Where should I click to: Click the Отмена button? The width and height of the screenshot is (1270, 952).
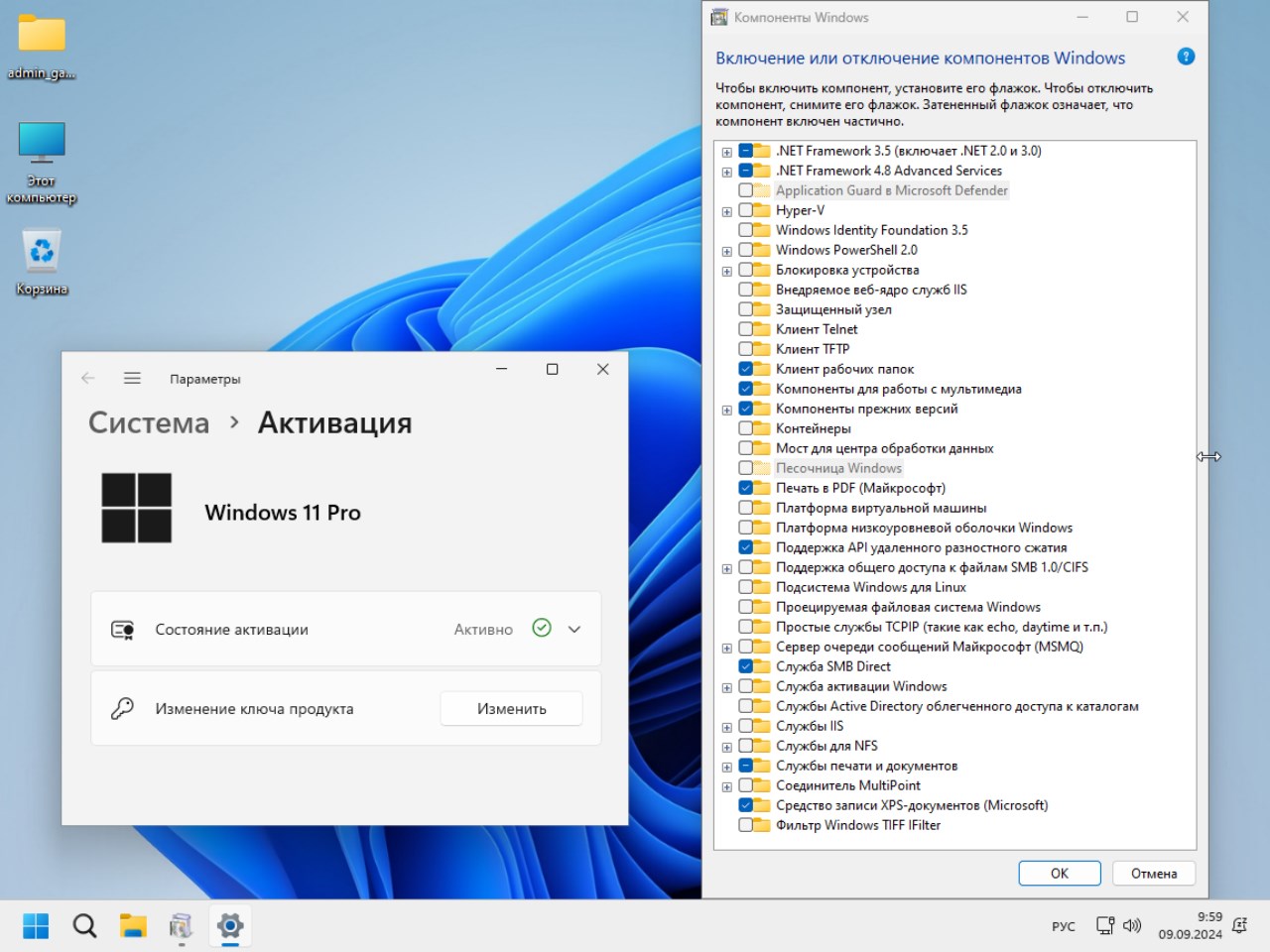(x=1154, y=873)
